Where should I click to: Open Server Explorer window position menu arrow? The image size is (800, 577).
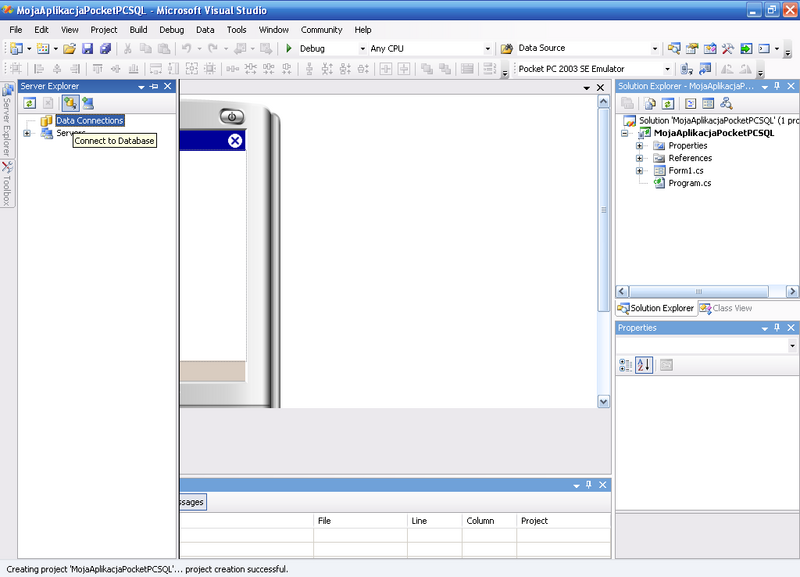[141, 87]
